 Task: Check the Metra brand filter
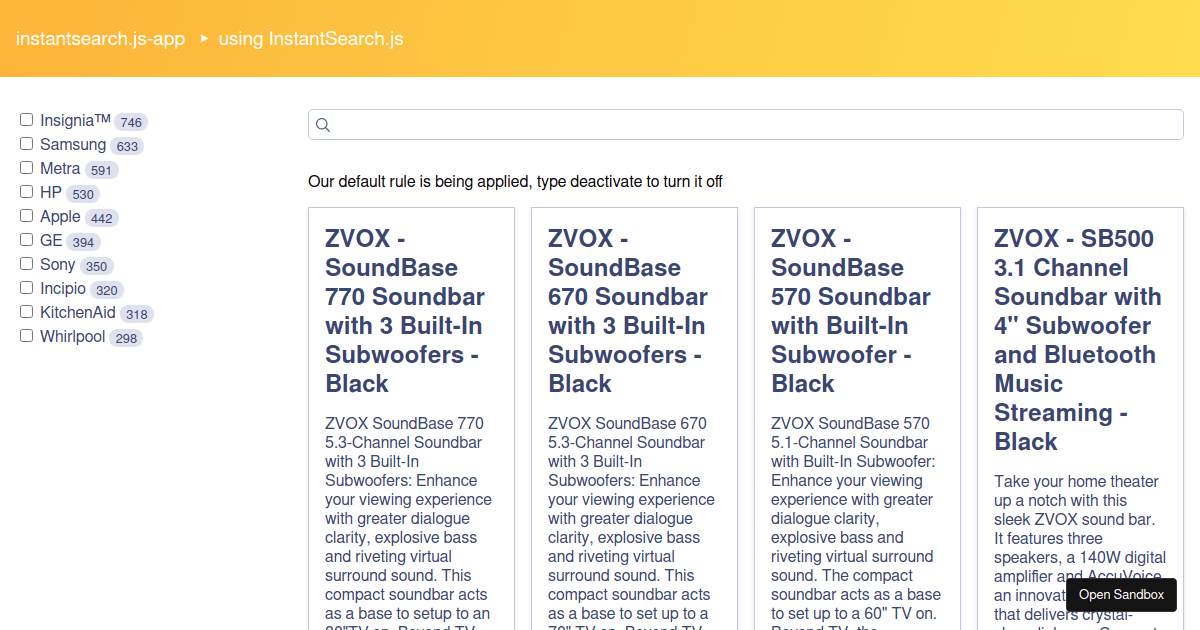(27, 168)
